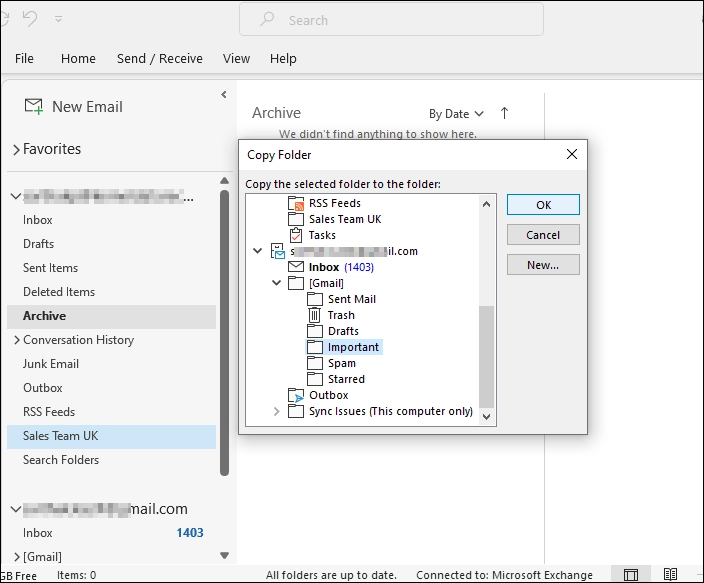Click the Undo arrow icon in title bar
This screenshot has height=583, width=704.
point(30,19)
